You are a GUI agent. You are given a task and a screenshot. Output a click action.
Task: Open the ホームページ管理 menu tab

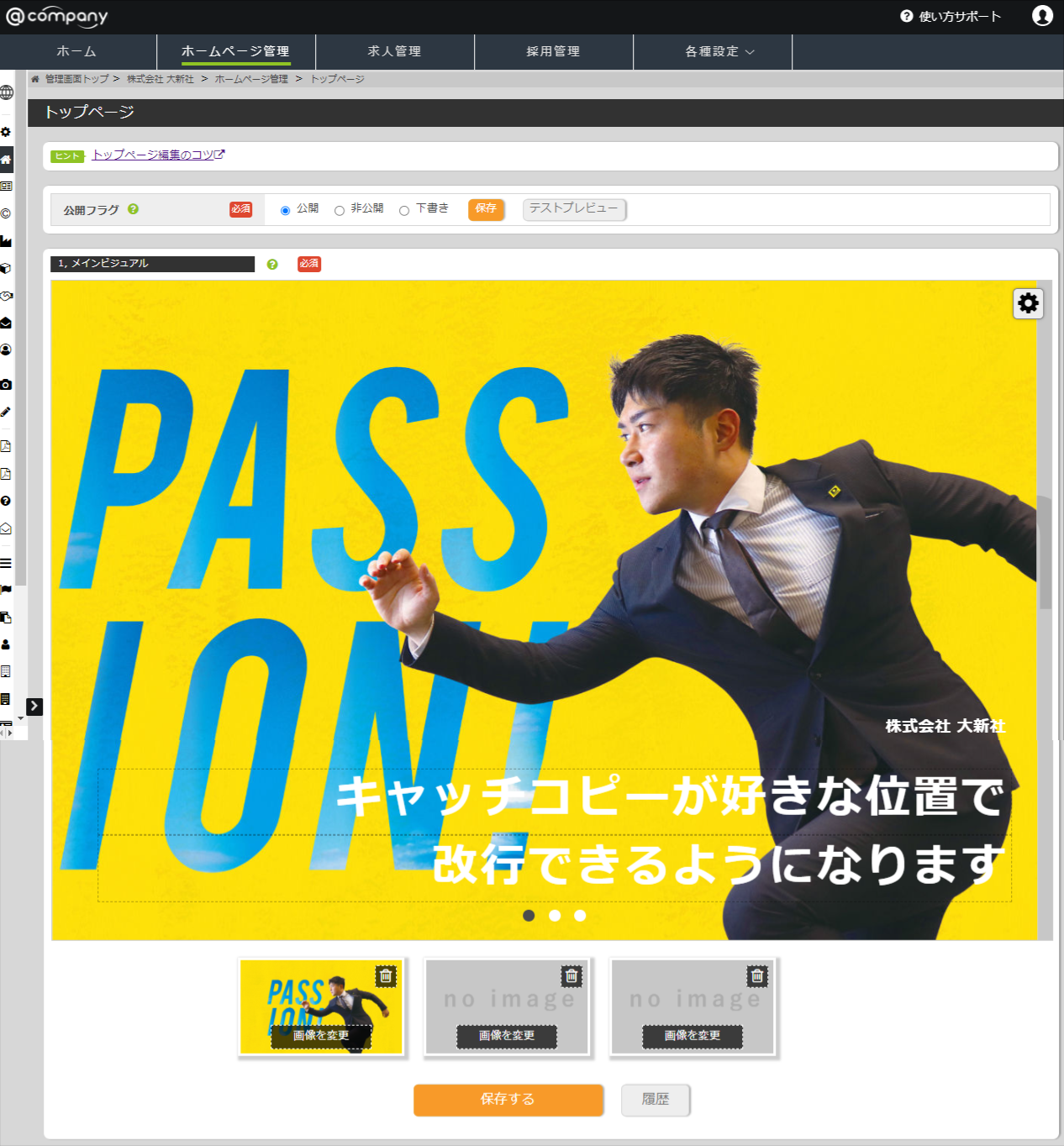pyautogui.click(x=236, y=51)
